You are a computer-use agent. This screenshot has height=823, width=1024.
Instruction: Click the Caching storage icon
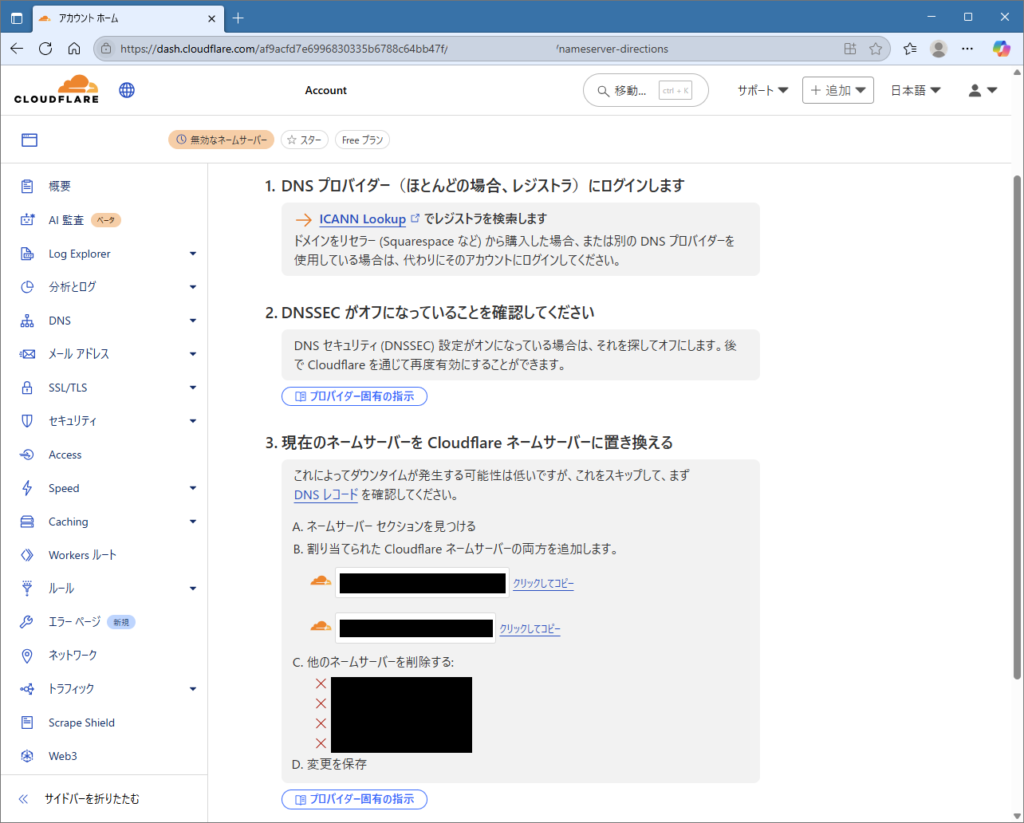coord(27,521)
